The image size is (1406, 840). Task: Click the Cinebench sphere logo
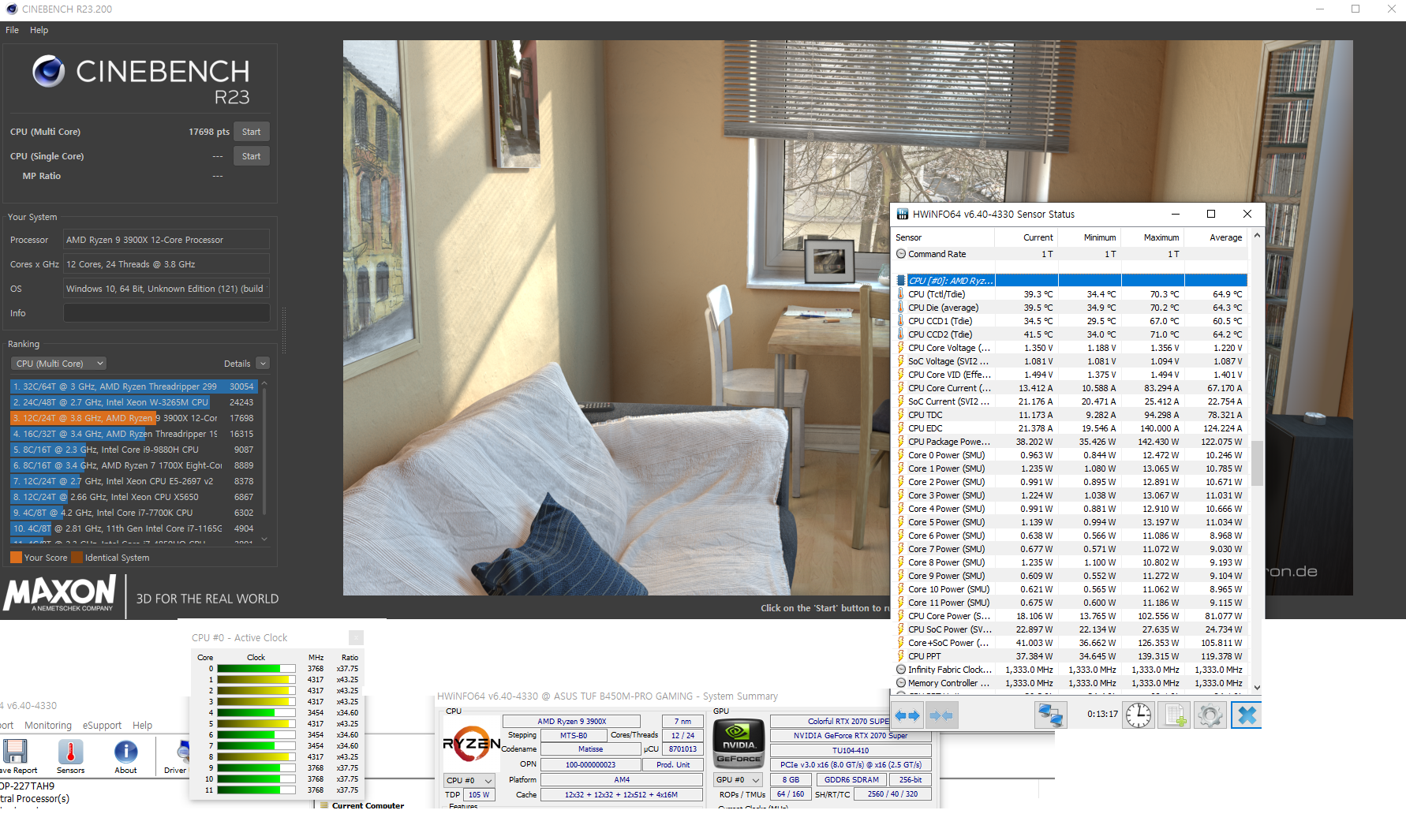(x=48, y=71)
